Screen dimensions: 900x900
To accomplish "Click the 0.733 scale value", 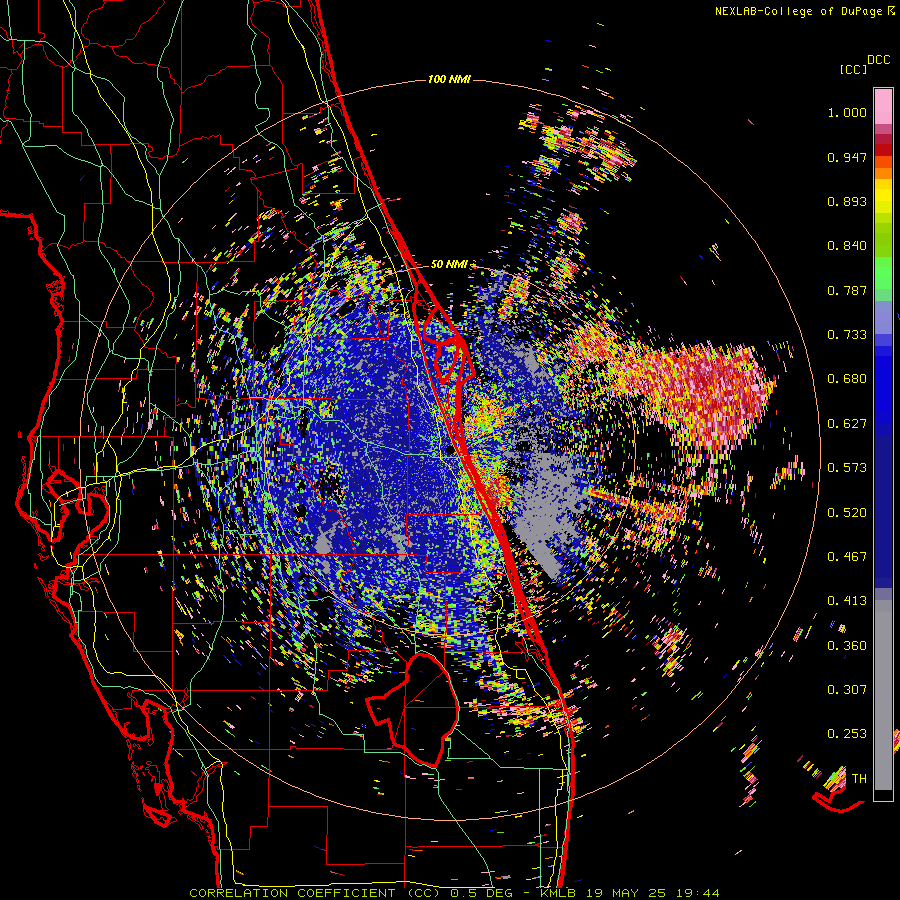I will coord(847,335).
